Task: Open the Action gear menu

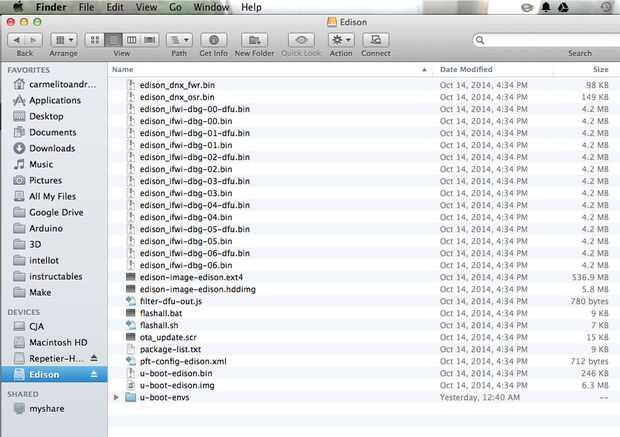Action: [341, 40]
